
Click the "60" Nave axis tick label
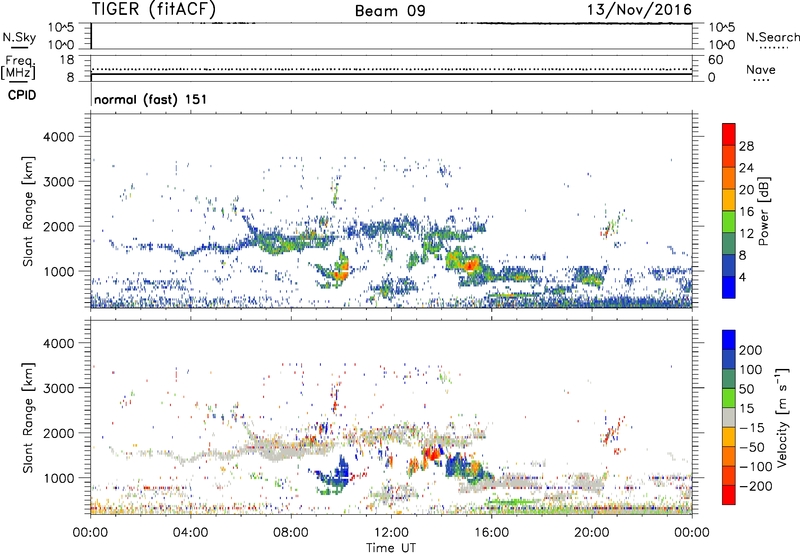(715, 60)
